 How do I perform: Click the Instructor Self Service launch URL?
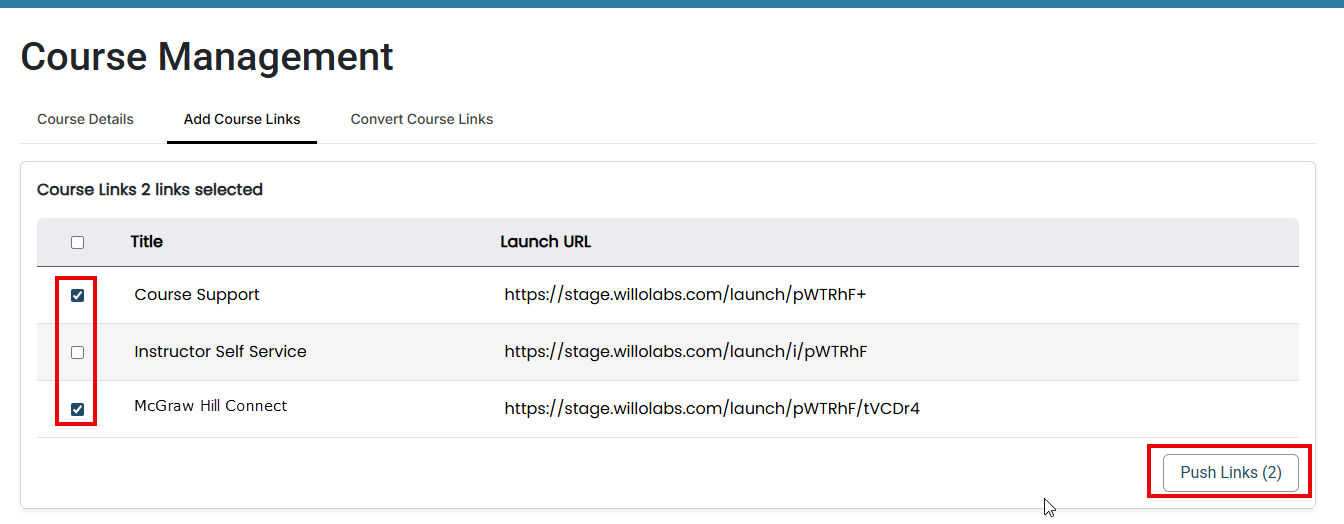click(x=685, y=352)
